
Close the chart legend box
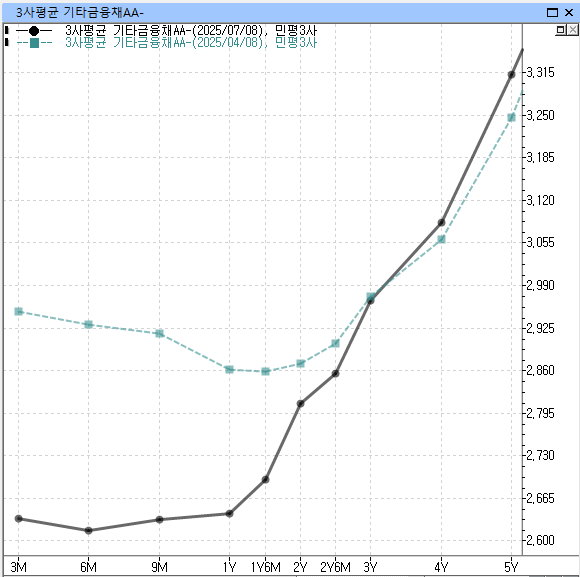(x=573, y=30)
